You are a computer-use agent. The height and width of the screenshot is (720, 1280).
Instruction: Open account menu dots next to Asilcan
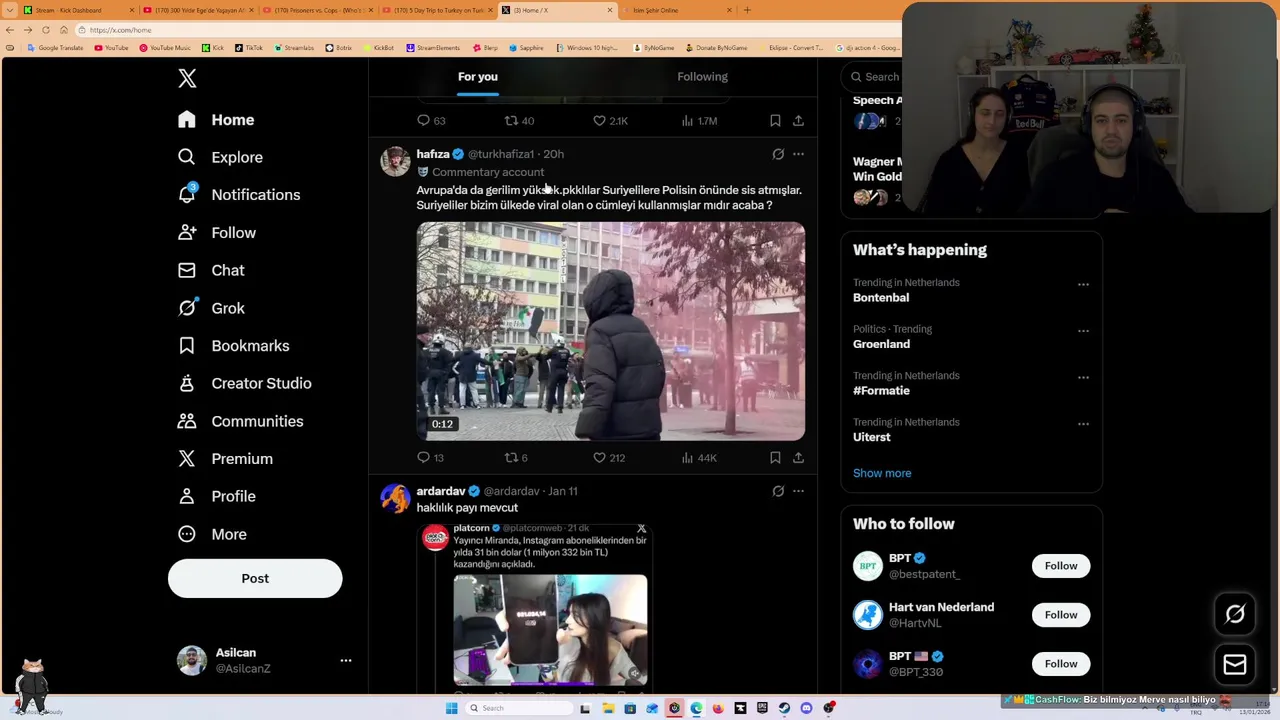coord(345,661)
